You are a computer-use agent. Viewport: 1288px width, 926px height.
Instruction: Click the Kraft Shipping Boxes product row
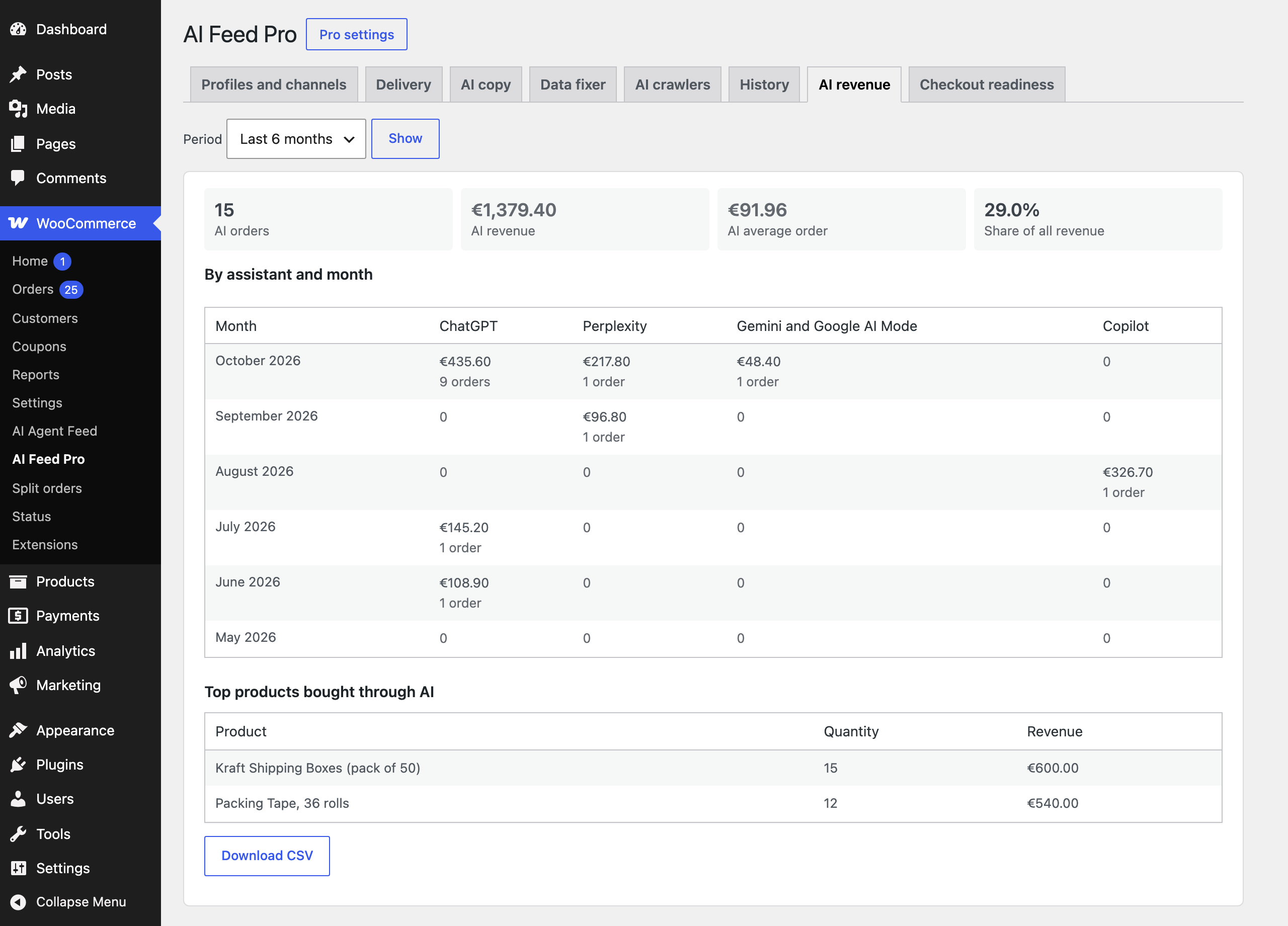[x=713, y=768]
